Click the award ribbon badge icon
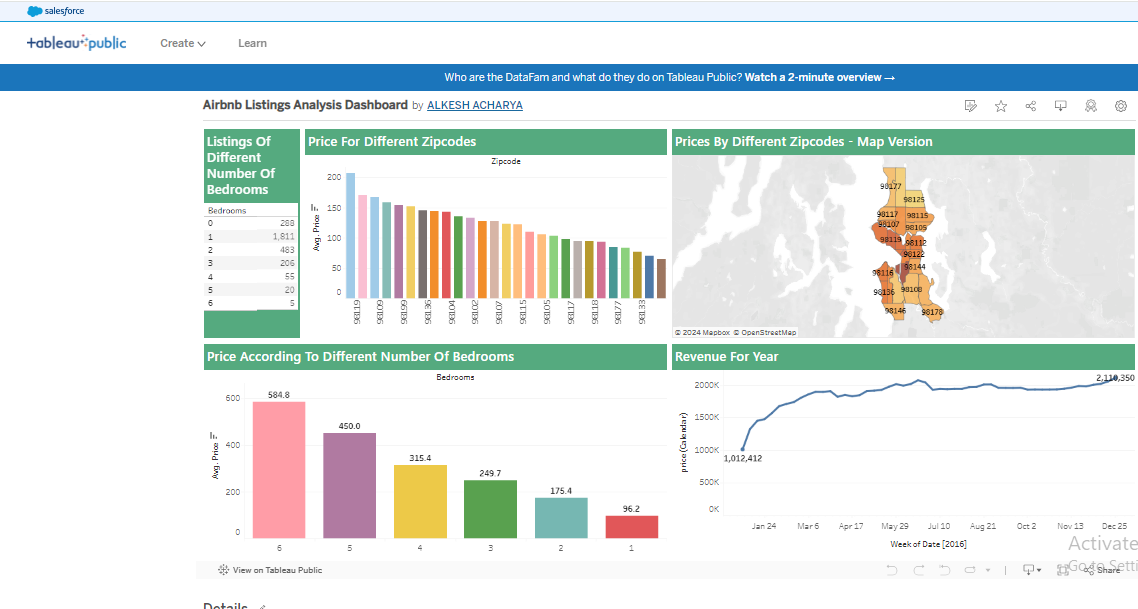The height and width of the screenshot is (609, 1138). (1091, 106)
